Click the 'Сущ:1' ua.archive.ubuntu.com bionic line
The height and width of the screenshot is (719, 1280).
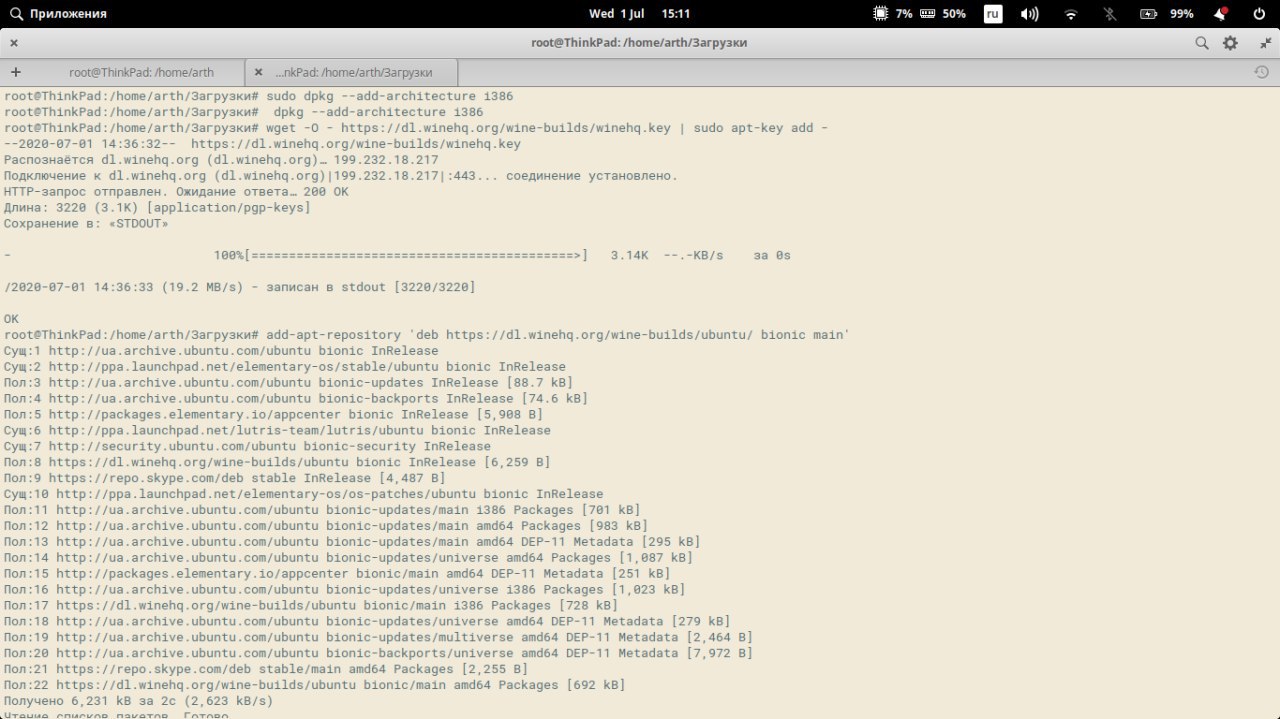coord(221,351)
